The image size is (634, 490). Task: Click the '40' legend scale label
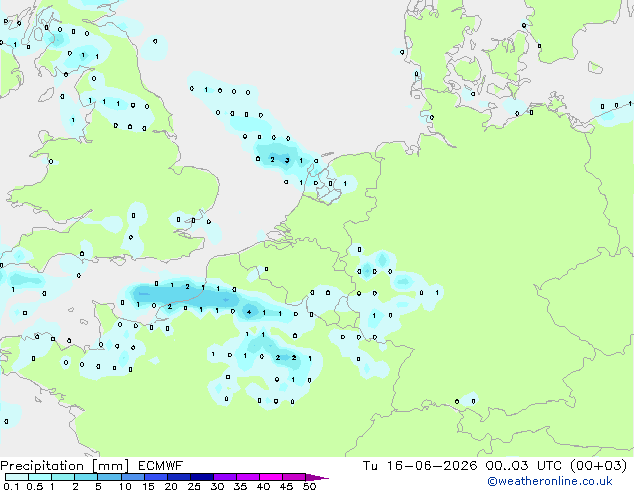pyautogui.click(x=263, y=486)
